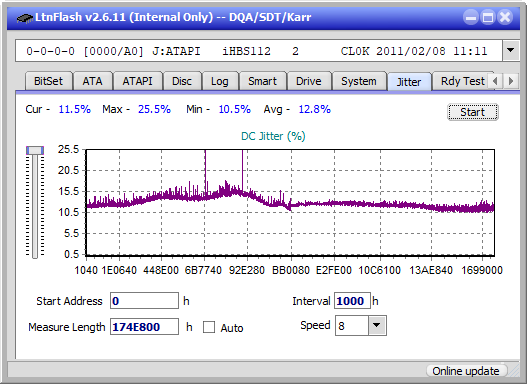Maximize the LtnFlash window
The width and height of the screenshot is (527, 384).
click(488, 17)
